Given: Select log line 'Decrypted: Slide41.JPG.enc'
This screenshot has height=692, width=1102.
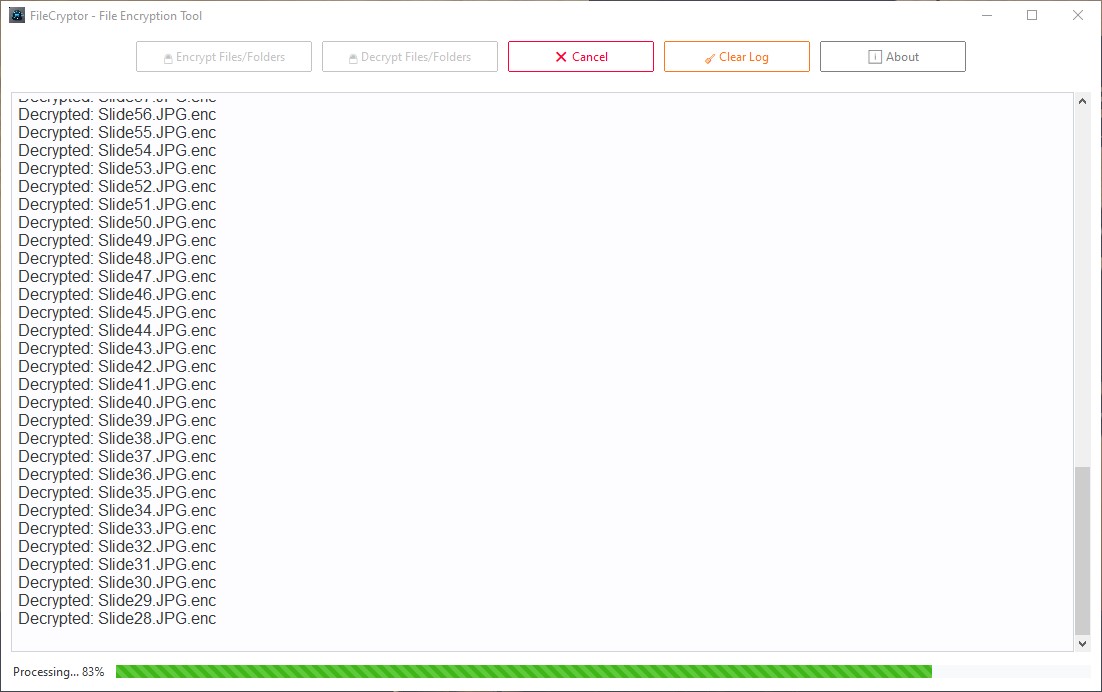Looking at the screenshot, I should [117, 384].
